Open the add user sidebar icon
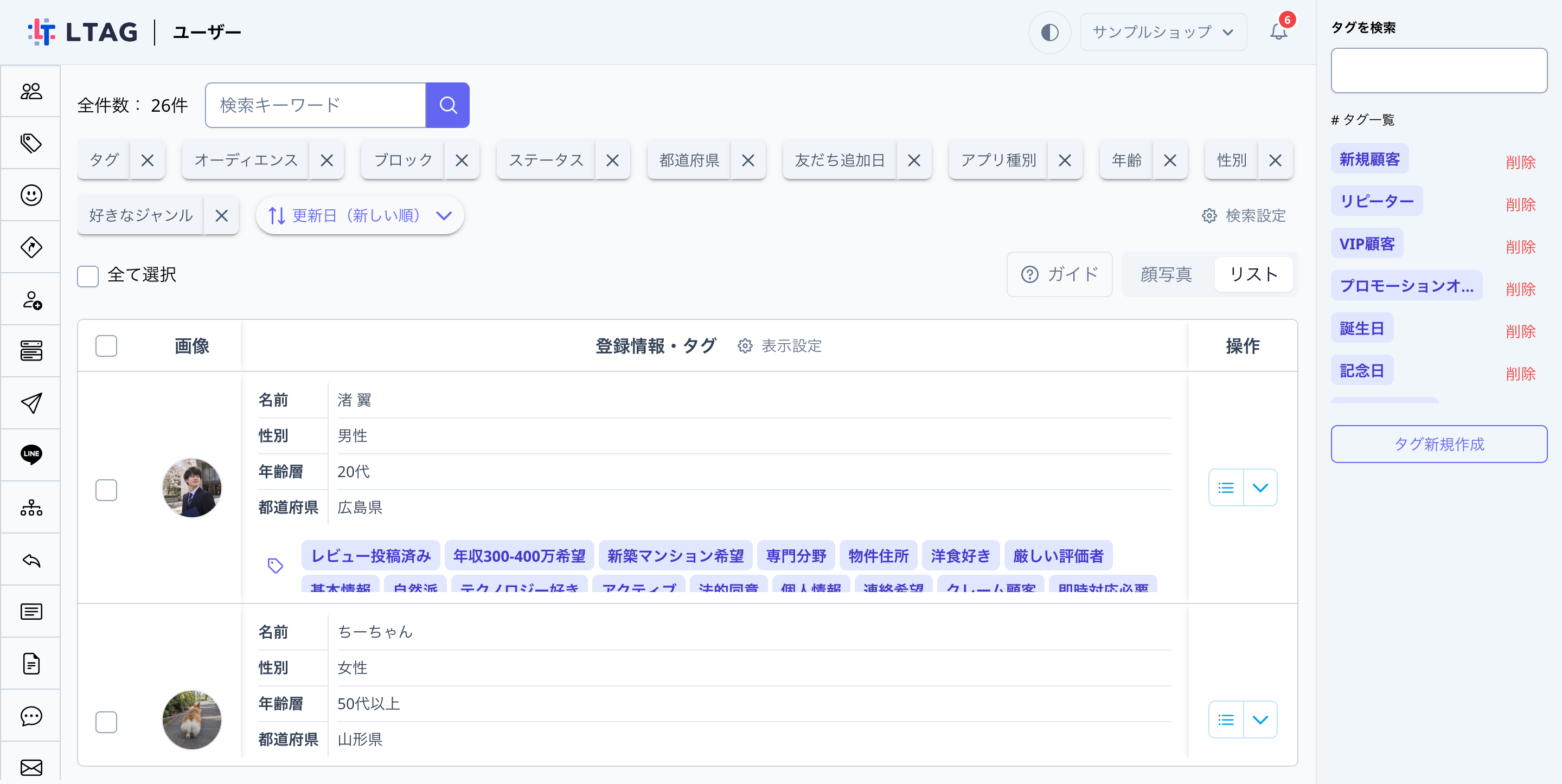 point(31,299)
